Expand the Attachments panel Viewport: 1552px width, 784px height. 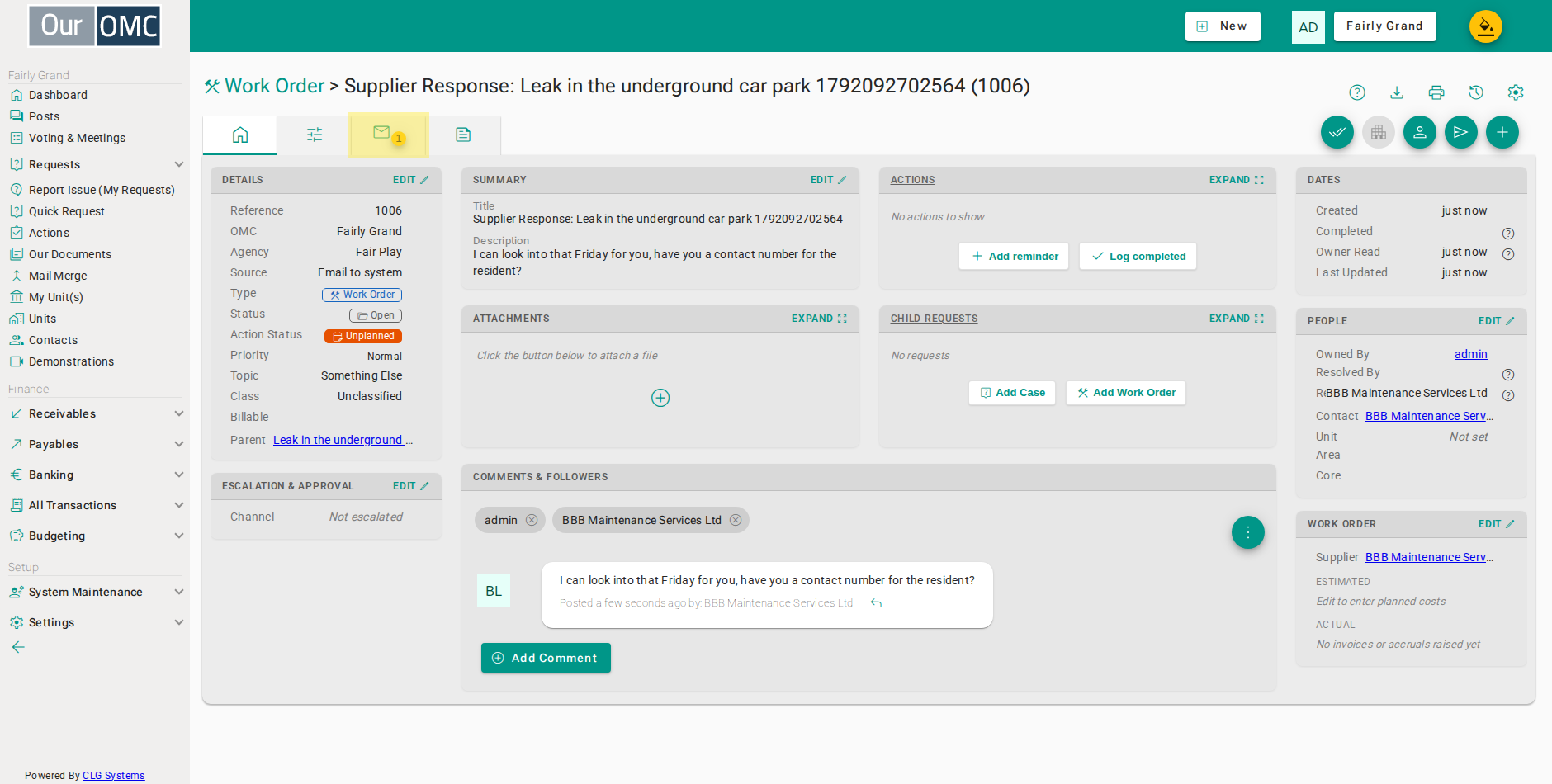[819, 319]
